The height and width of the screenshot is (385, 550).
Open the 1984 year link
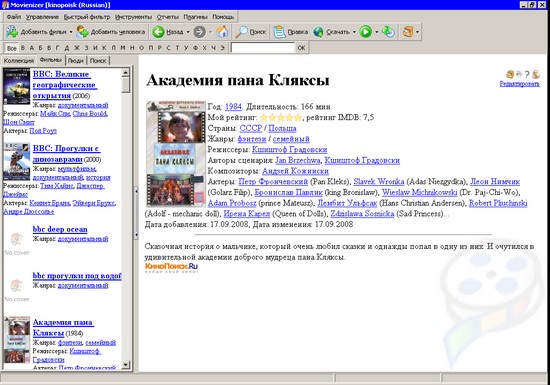coord(233,107)
